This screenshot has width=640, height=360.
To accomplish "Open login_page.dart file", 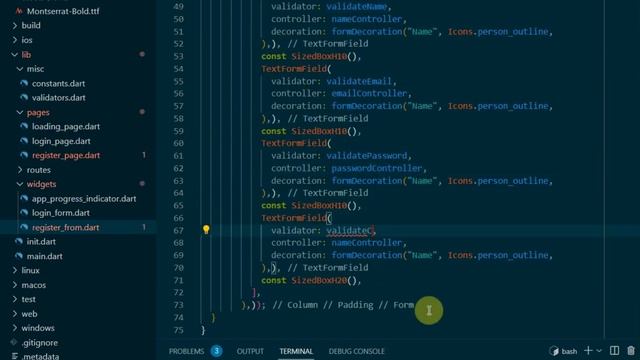I will point(61,141).
